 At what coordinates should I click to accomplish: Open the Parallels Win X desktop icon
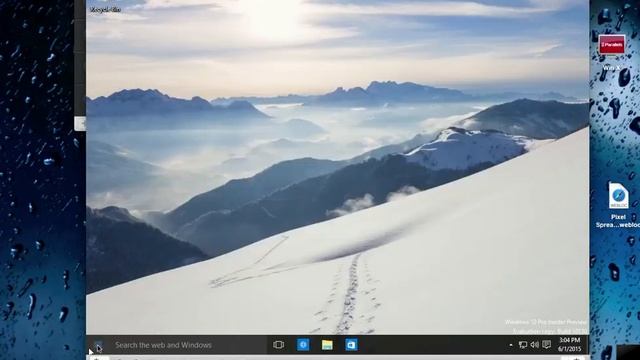[611, 52]
